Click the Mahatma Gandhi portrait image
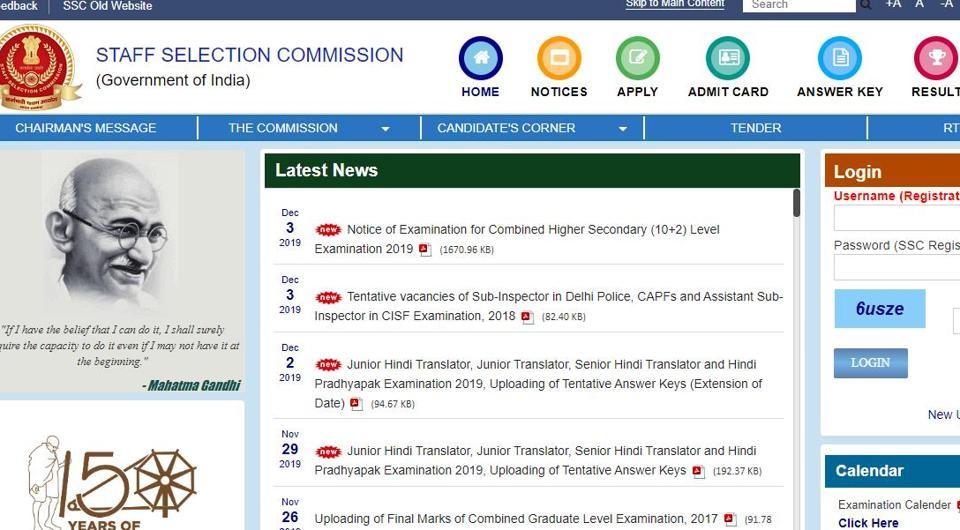 click(110, 233)
